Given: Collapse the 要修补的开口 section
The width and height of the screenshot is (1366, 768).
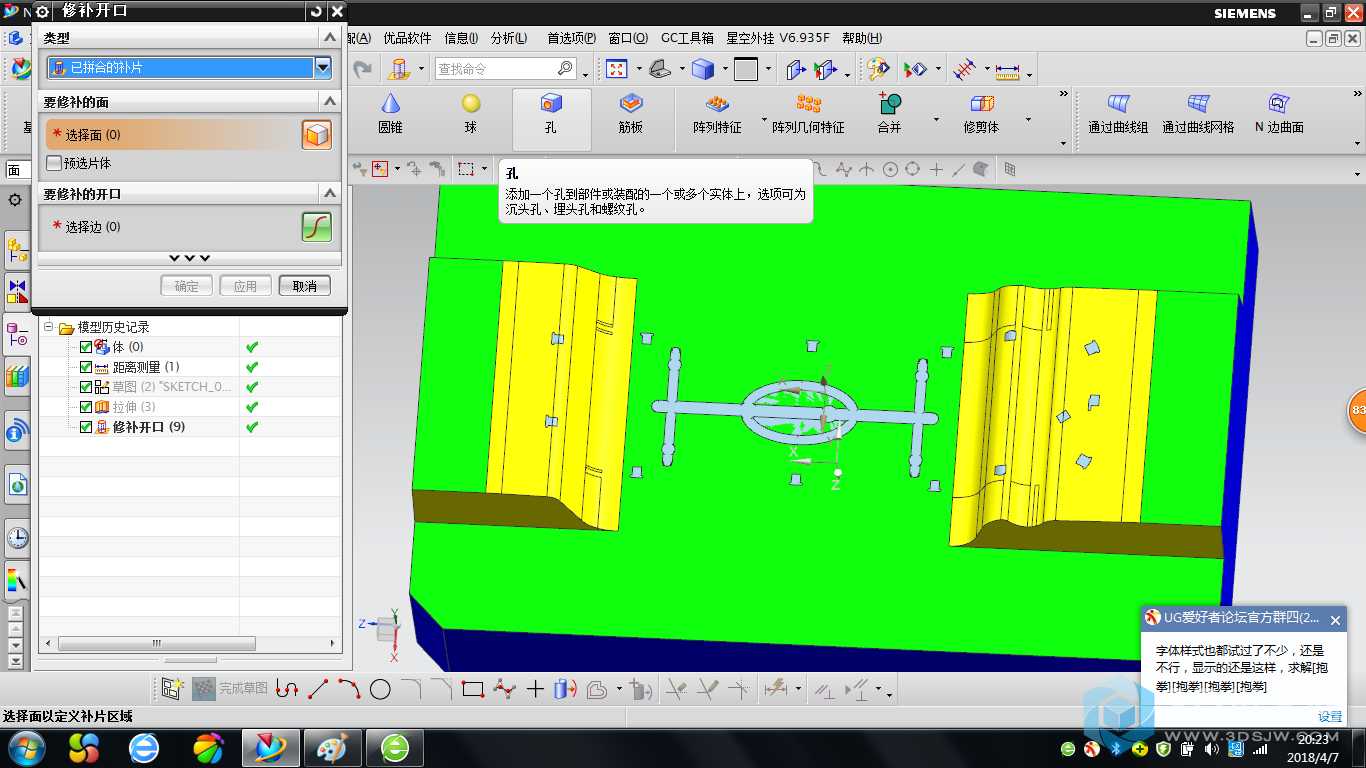Looking at the screenshot, I should point(329,193).
